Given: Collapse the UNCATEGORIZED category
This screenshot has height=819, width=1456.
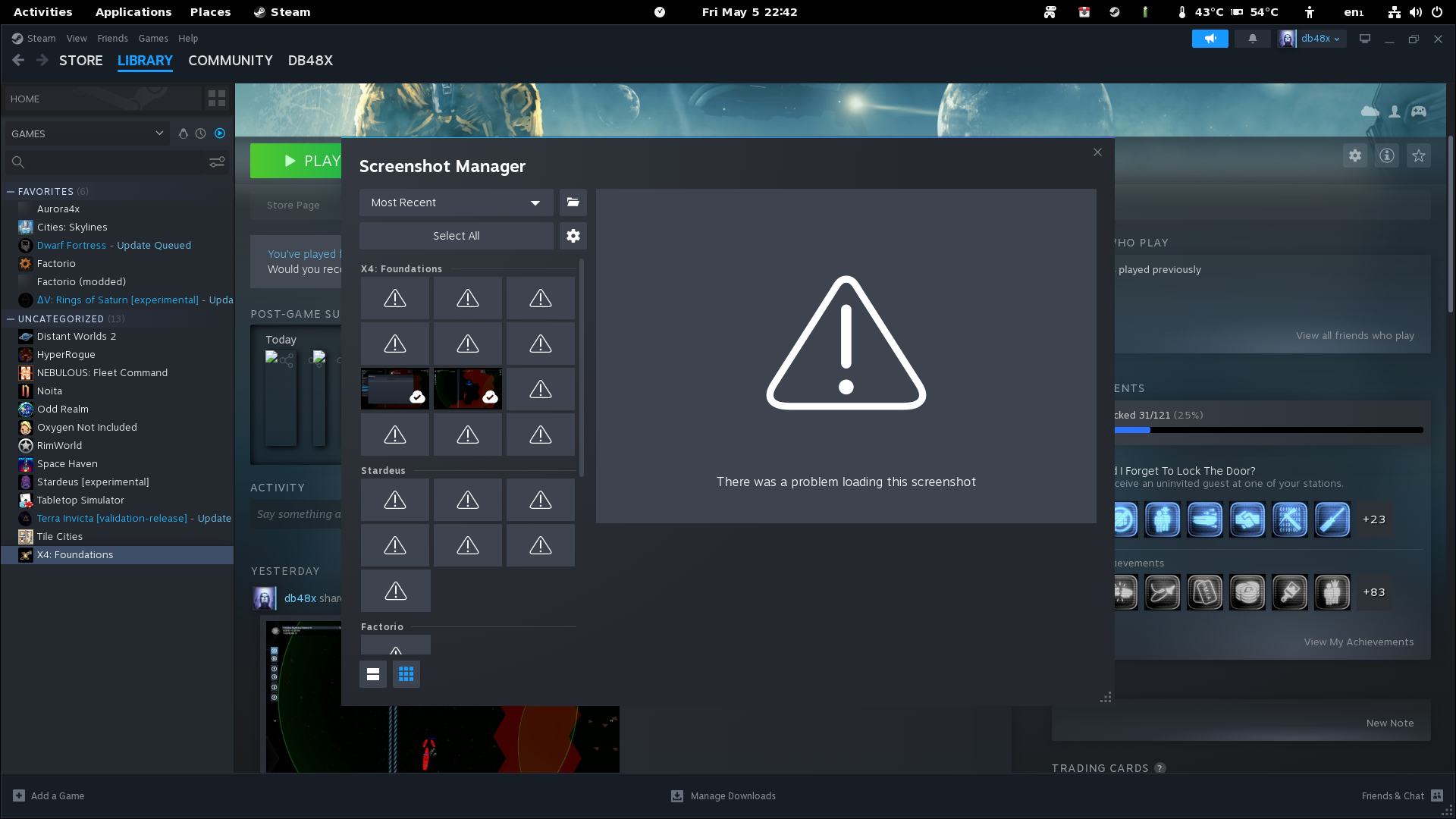Looking at the screenshot, I should pos(11,319).
